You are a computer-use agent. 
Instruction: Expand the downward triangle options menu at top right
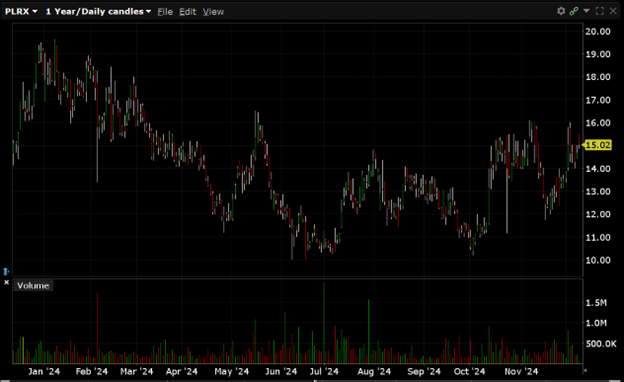[586, 11]
